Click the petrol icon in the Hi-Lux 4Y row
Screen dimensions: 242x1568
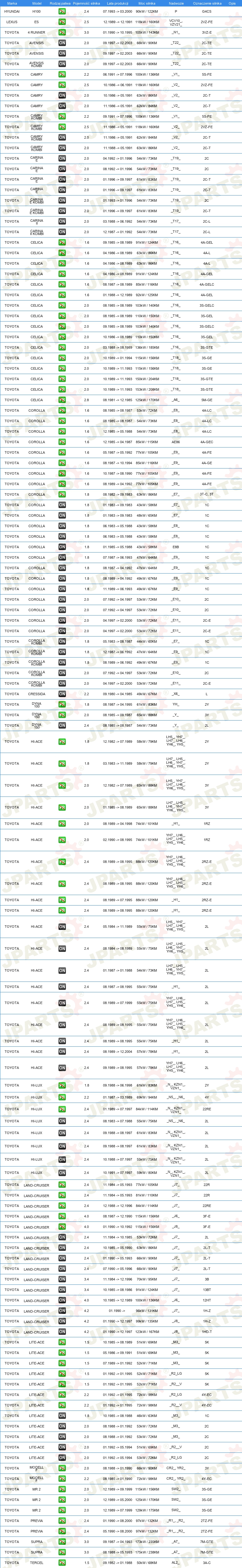click(x=62, y=1098)
